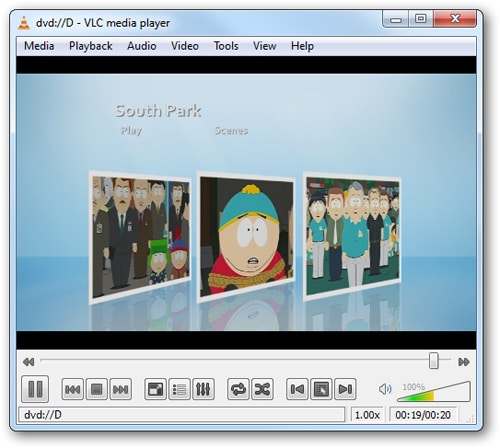This screenshot has height=448, width=500.
Task: Toggle the elapsed time display 00:19/00:20
Action: 423,415
